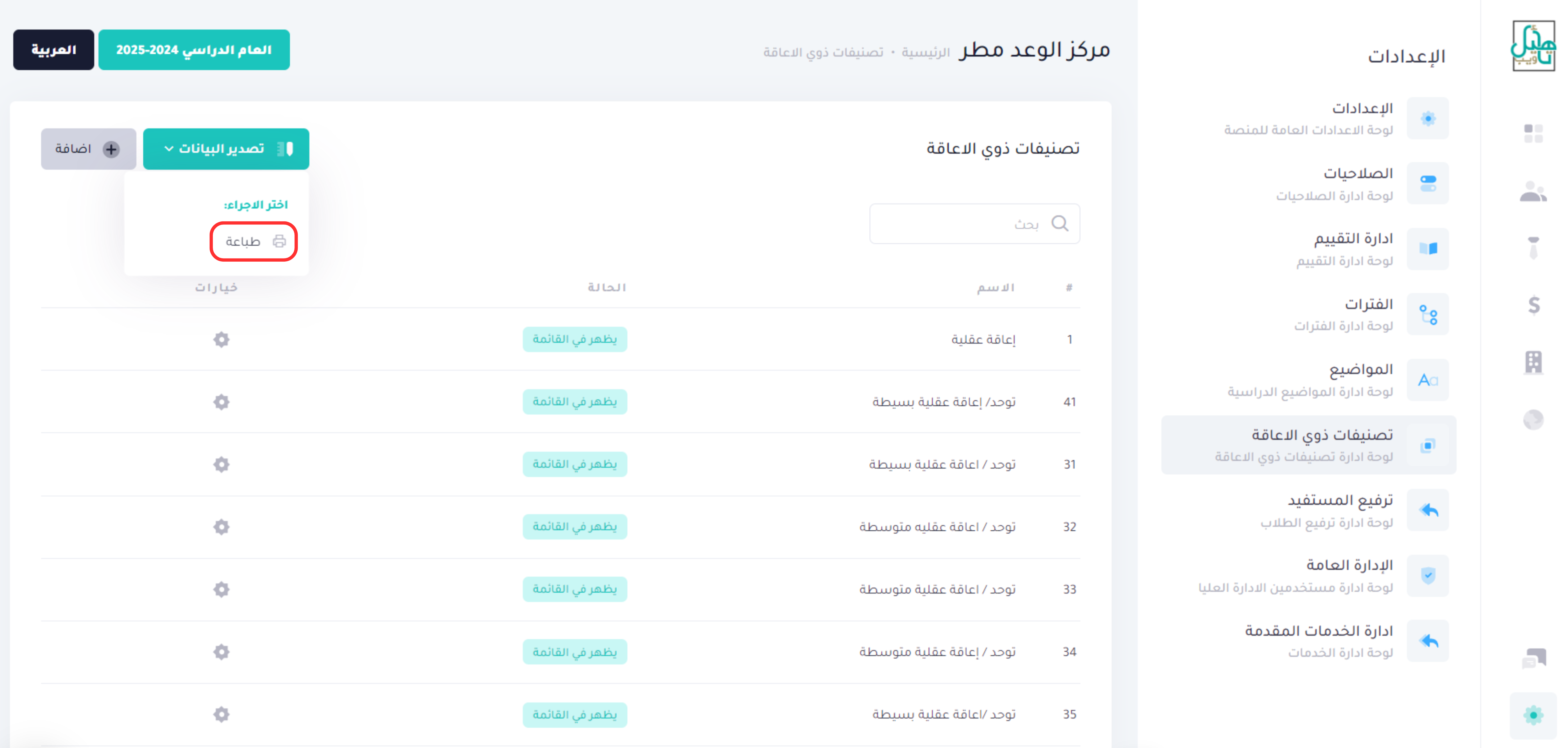This screenshot has width=1568, height=748.
Task: Open ادارة التقييم menu item
Action: click(1309, 248)
